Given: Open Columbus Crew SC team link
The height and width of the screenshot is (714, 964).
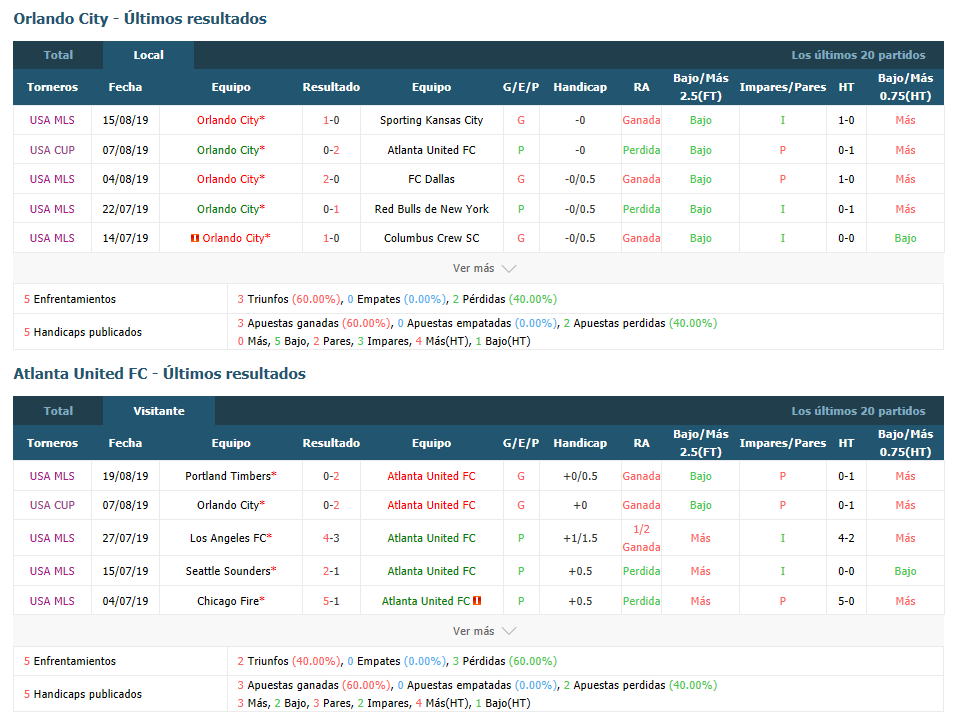Looking at the screenshot, I should [432, 238].
